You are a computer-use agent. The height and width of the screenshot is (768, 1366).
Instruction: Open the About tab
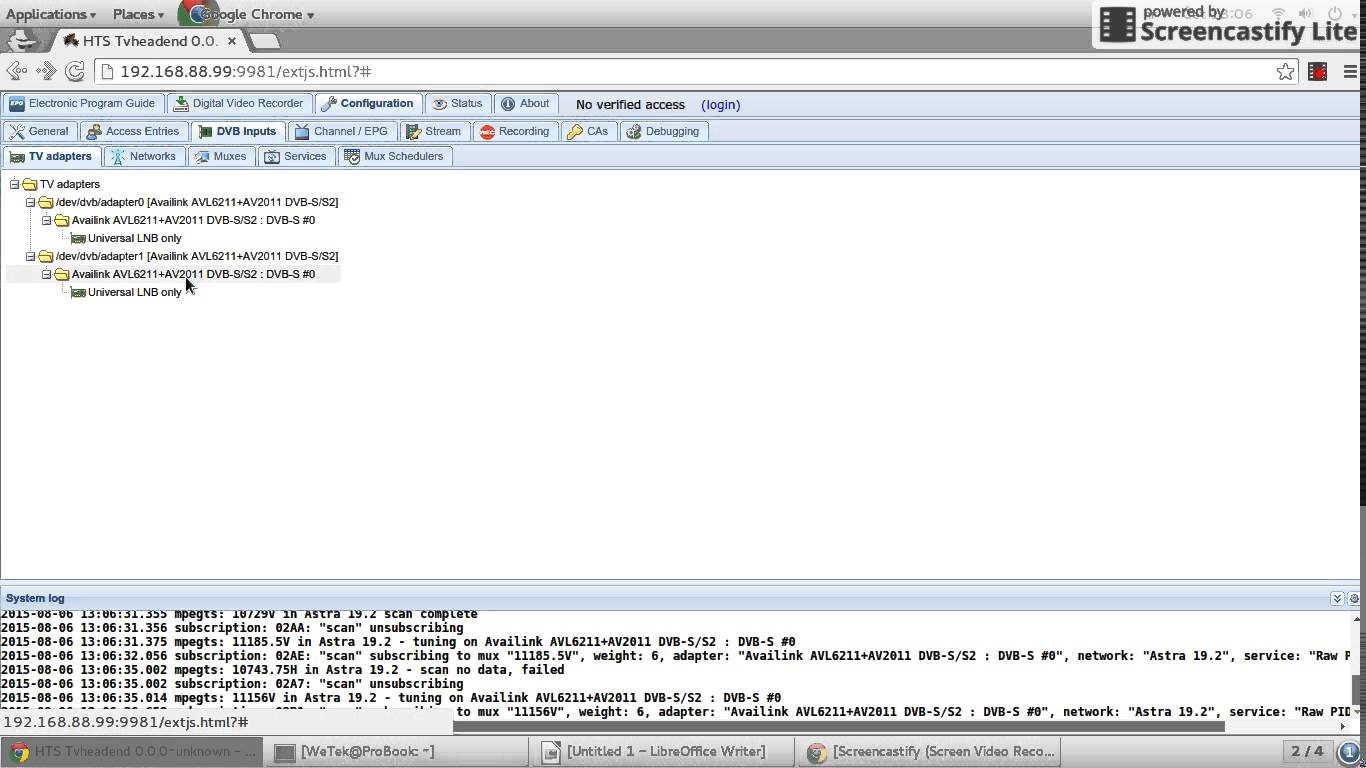(525, 103)
